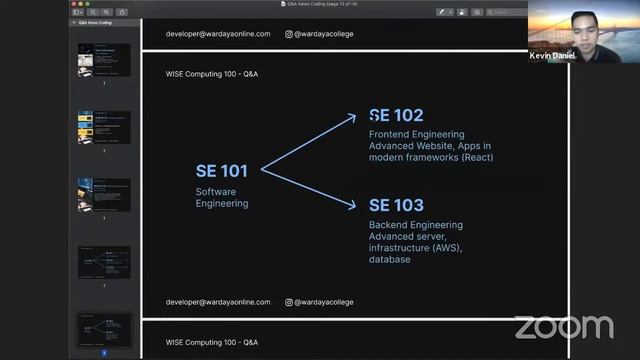Select the last thumbnail with two-branch diagram
The image size is (640, 360).
[104, 330]
